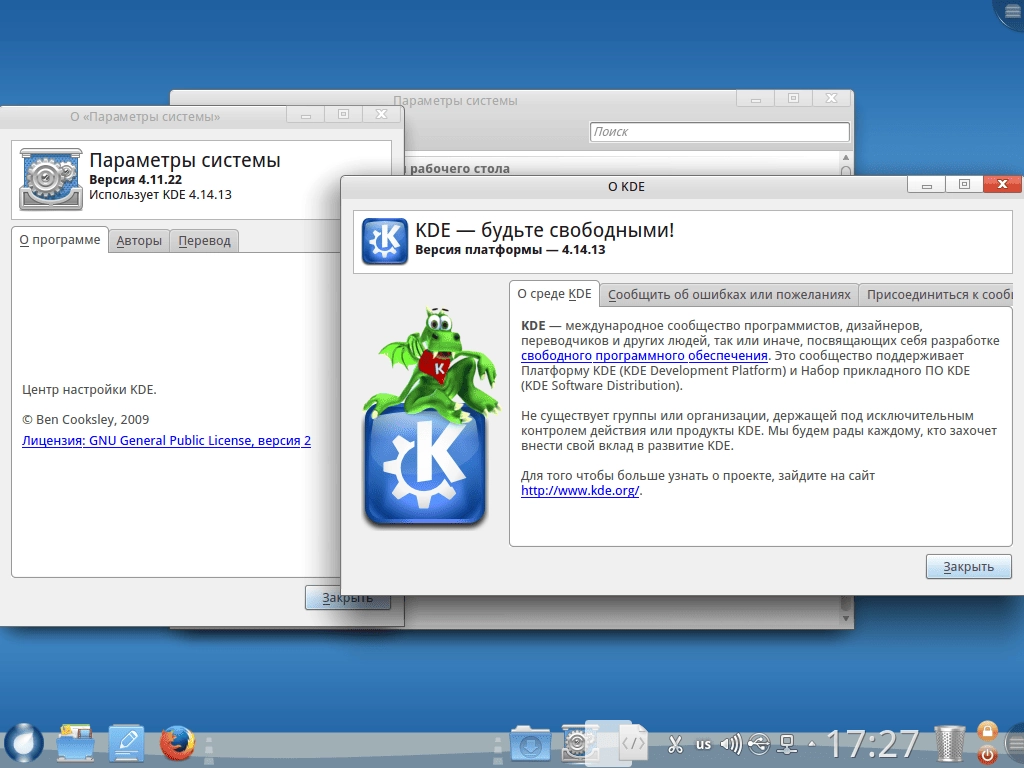Click the 'рабочего стола' section heading

(x=460, y=168)
